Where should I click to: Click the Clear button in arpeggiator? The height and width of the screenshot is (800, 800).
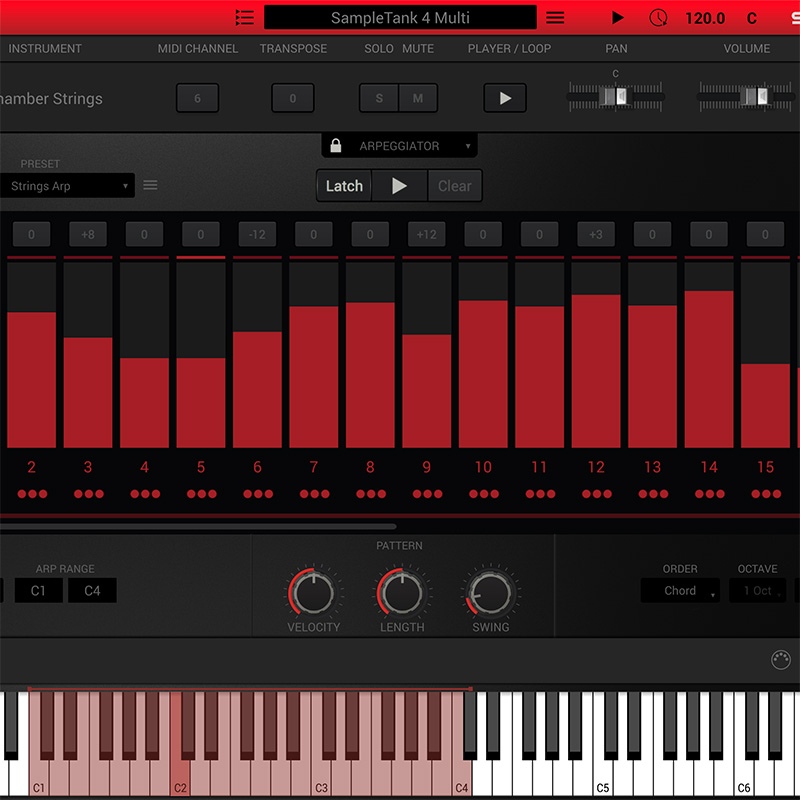(455, 186)
